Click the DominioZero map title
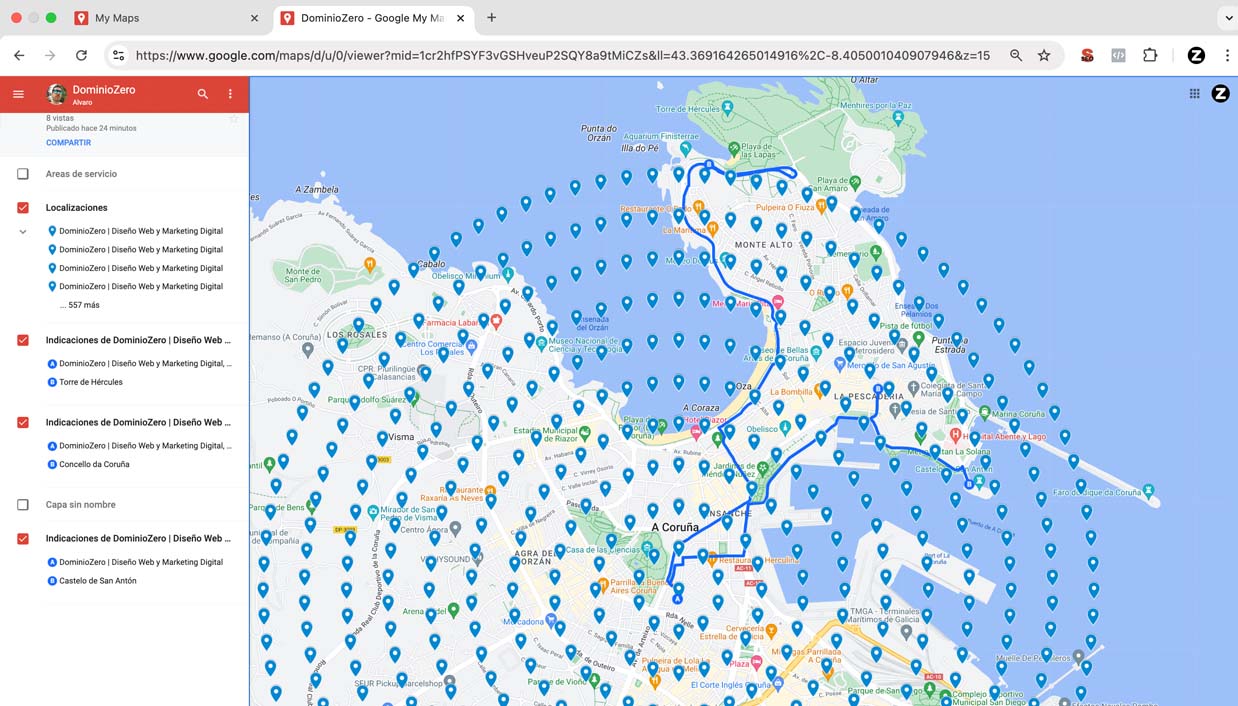The width and height of the screenshot is (1238, 706). (104, 90)
